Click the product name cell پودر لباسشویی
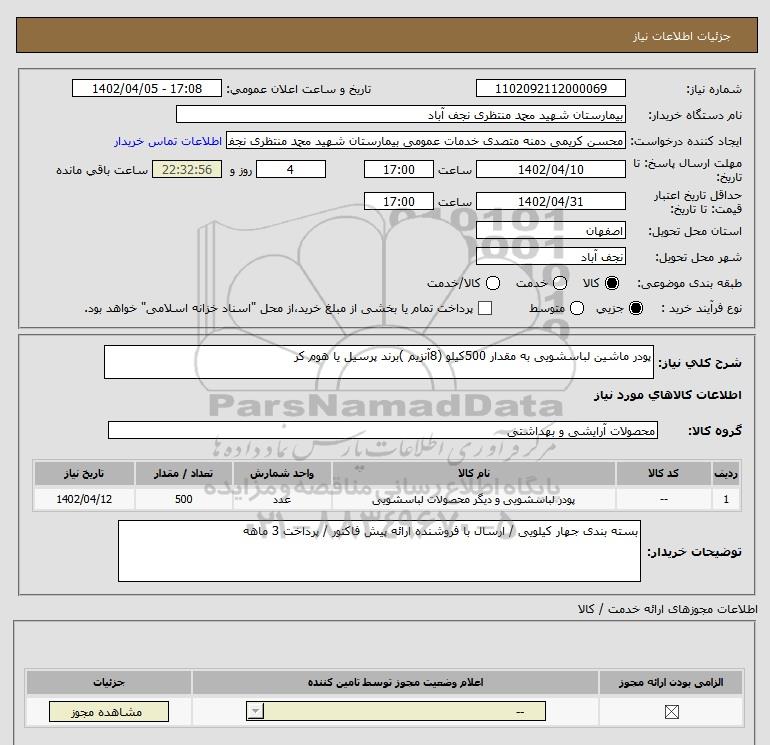770x745 pixels. (x=474, y=499)
